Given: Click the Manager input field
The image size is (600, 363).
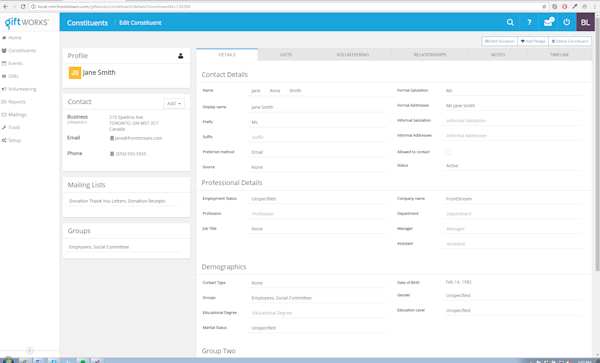Looking at the screenshot, I should click(512, 229).
